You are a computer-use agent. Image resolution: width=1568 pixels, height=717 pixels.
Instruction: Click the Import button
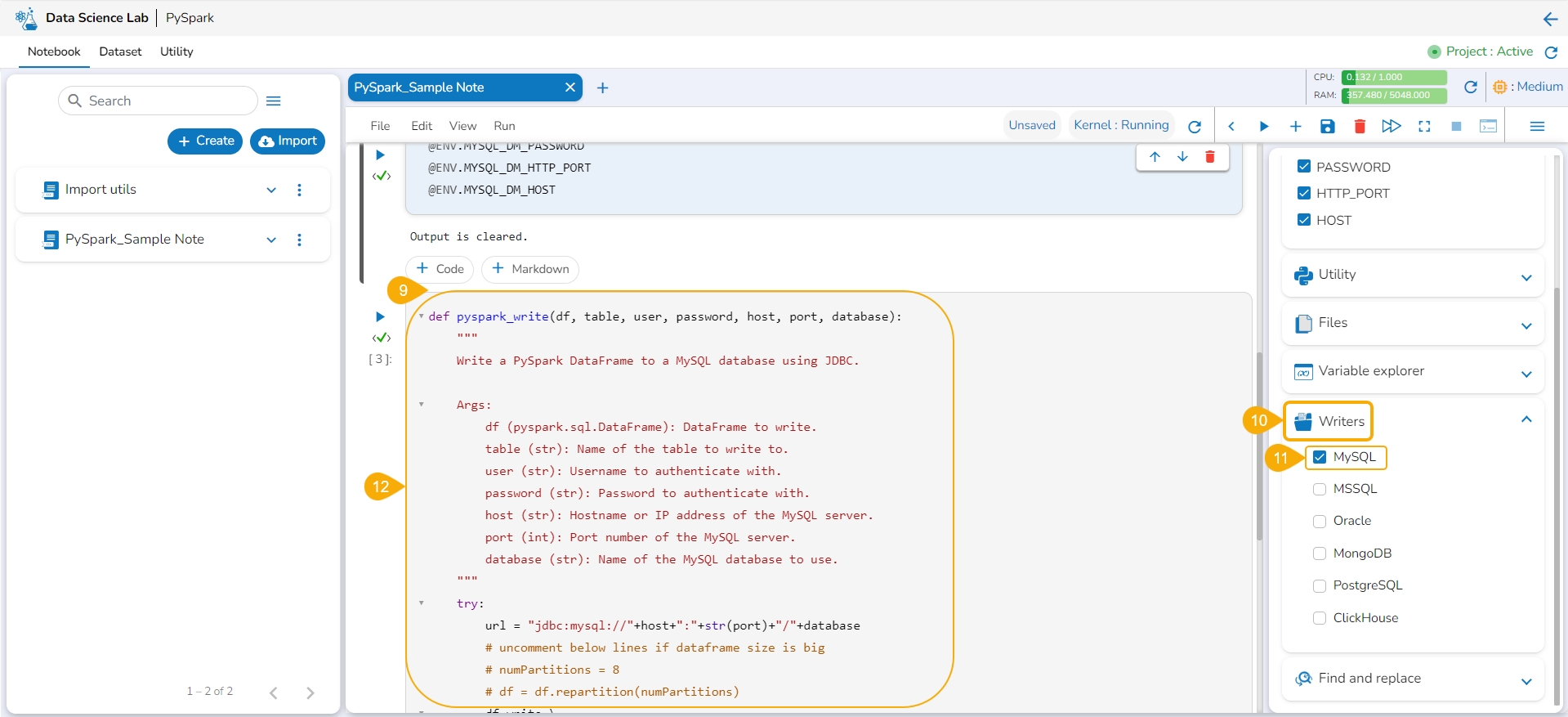288,141
